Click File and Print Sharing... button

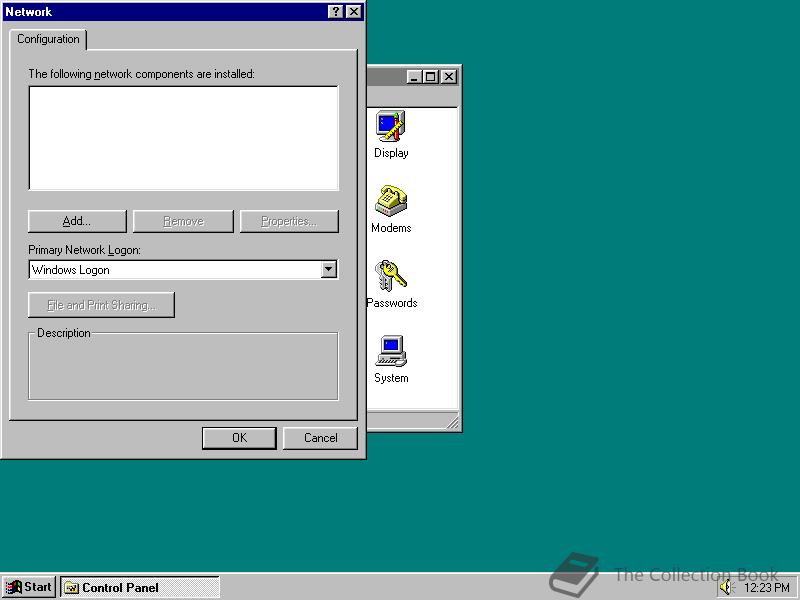point(102,305)
